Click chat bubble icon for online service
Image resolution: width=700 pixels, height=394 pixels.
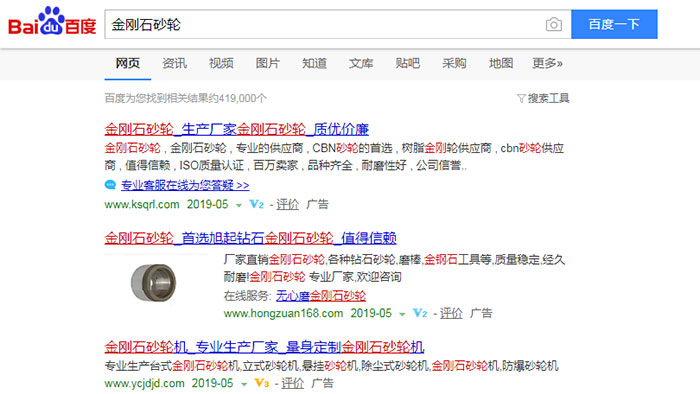(110, 185)
